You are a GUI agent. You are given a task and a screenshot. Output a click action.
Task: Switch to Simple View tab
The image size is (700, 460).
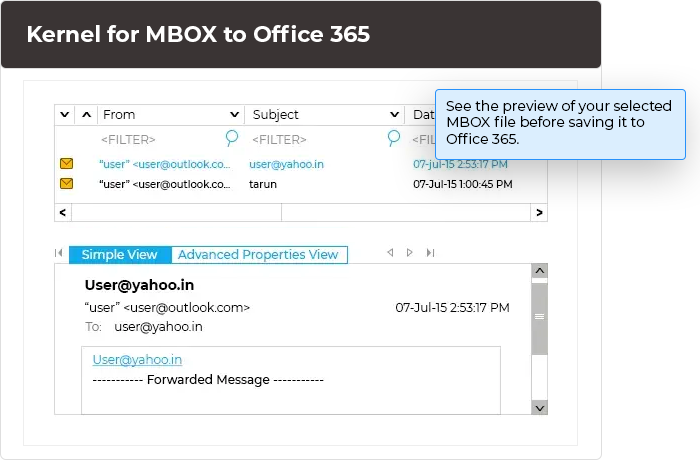coord(120,255)
